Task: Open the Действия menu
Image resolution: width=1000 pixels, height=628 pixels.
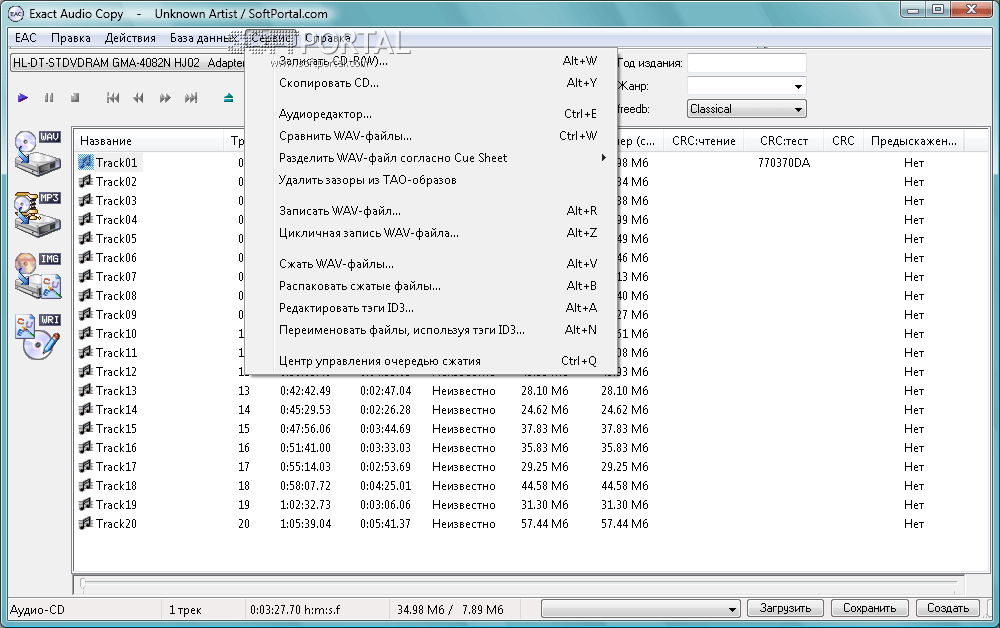Action: click(130, 38)
